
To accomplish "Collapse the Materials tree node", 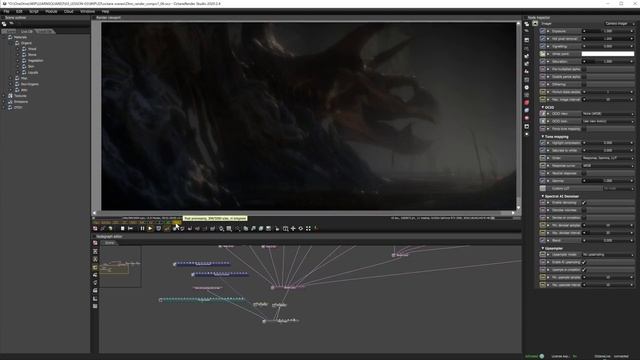I will (x=4, y=37).
